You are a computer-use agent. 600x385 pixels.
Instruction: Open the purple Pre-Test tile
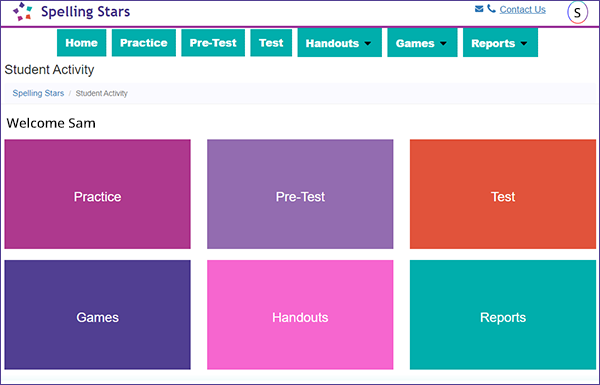[300, 194]
